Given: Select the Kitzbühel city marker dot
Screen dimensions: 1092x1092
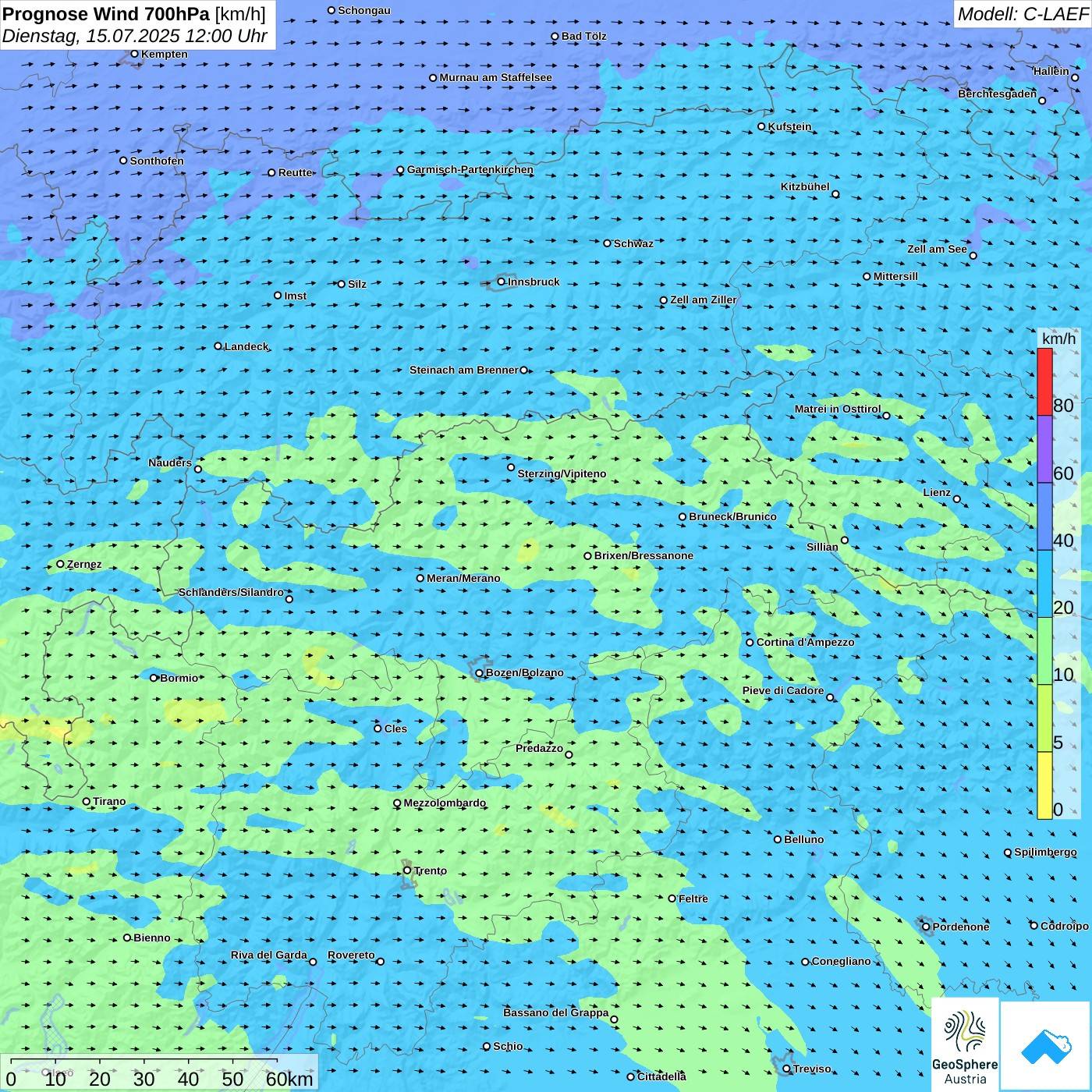Looking at the screenshot, I should pos(835,194).
